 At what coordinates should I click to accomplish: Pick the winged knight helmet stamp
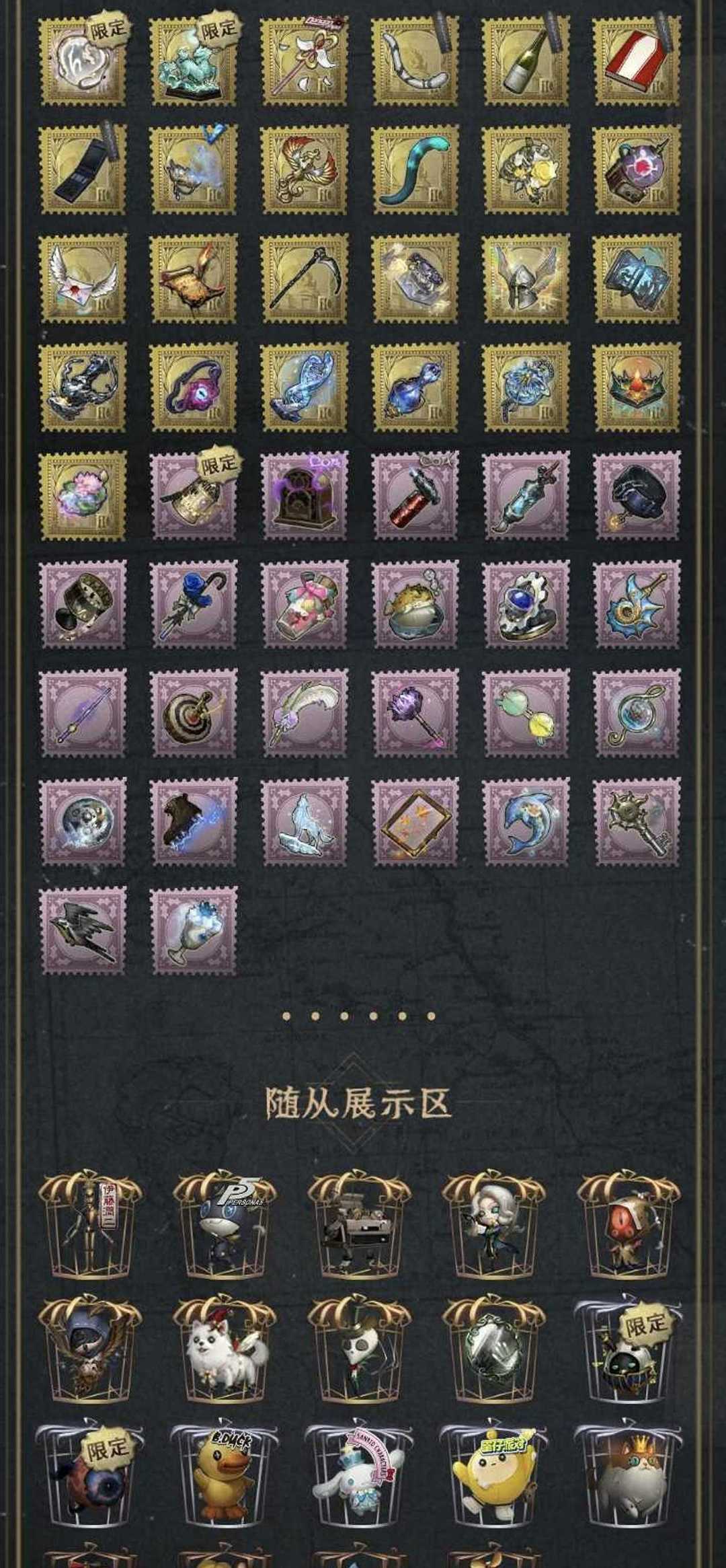point(526,278)
